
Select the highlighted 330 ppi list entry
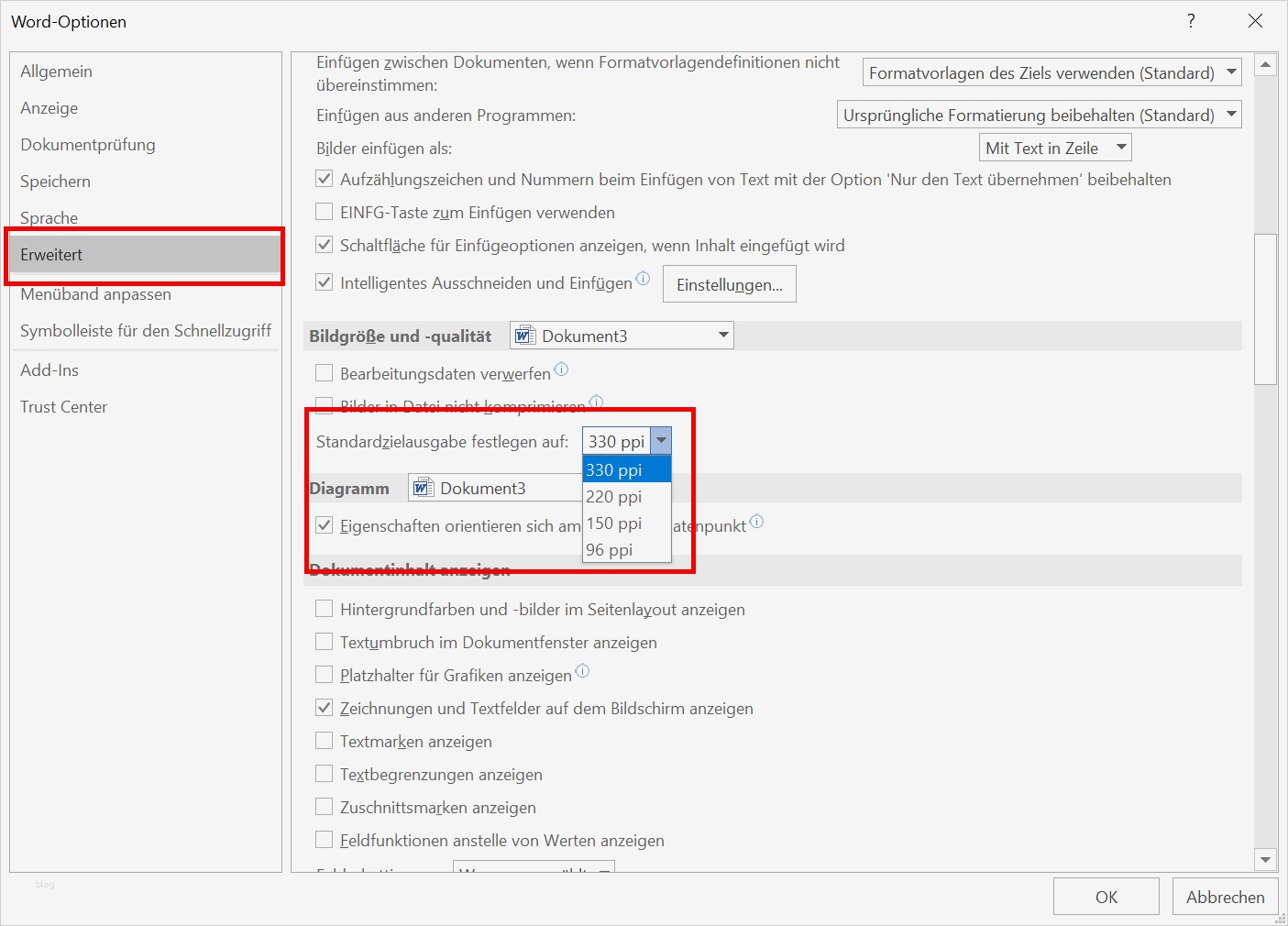click(x=627, y=469)
